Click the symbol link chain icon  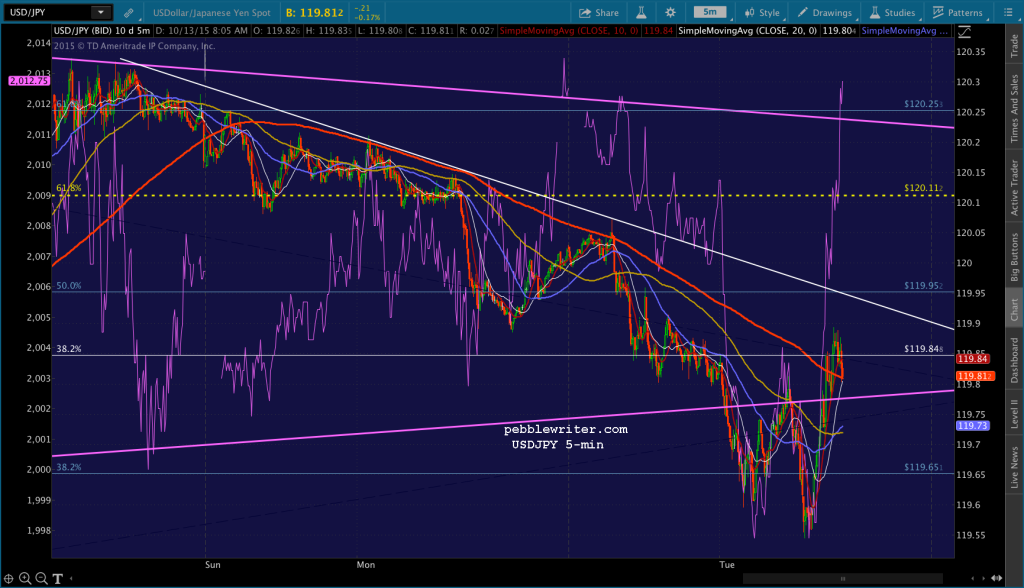tap(129, 12)
